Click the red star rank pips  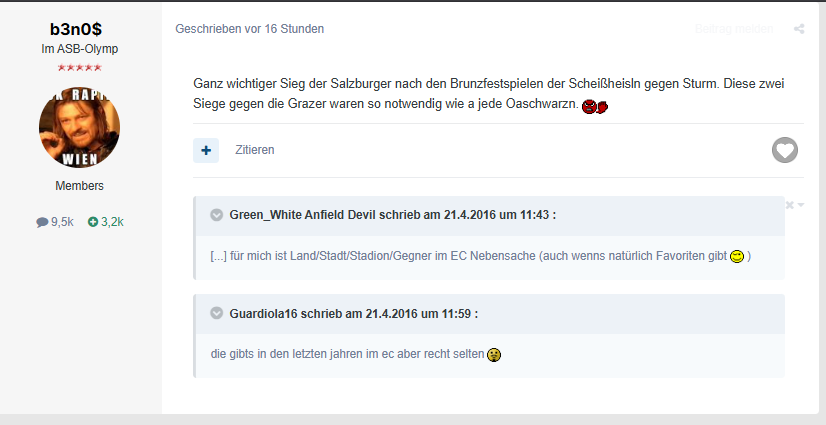[x=80, y=67]
